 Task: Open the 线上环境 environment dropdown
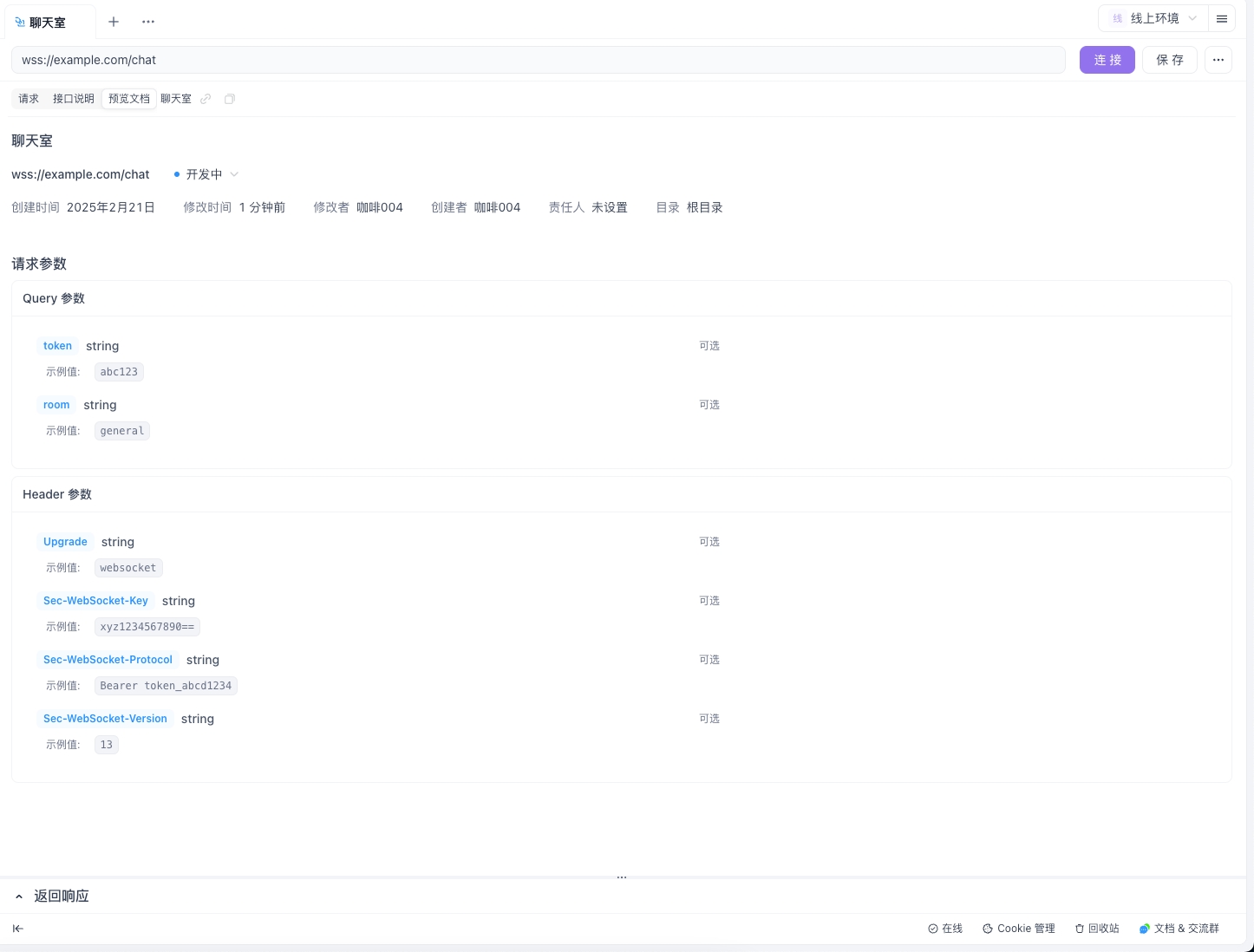(1153, 18)
